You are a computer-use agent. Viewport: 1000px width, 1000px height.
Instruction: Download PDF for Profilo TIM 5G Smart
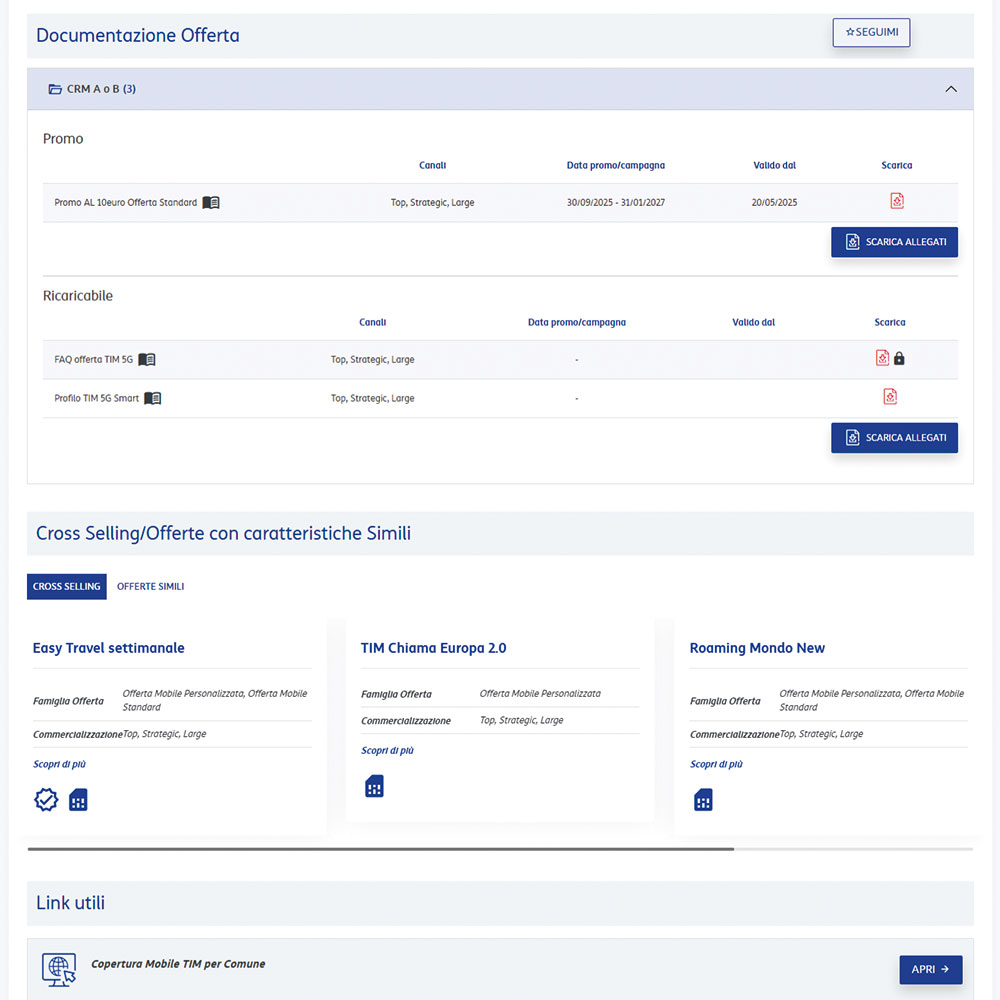[x=890, y=397]
